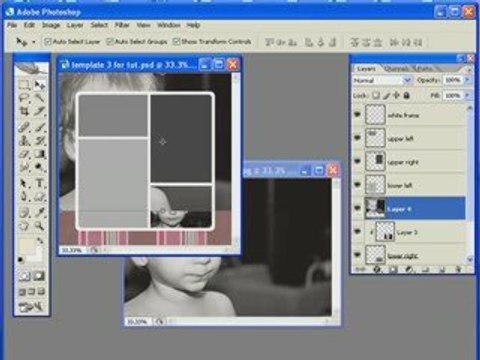480x360 pixels.
Task: Click the Add layer style icon
Action: coord(377,269)
